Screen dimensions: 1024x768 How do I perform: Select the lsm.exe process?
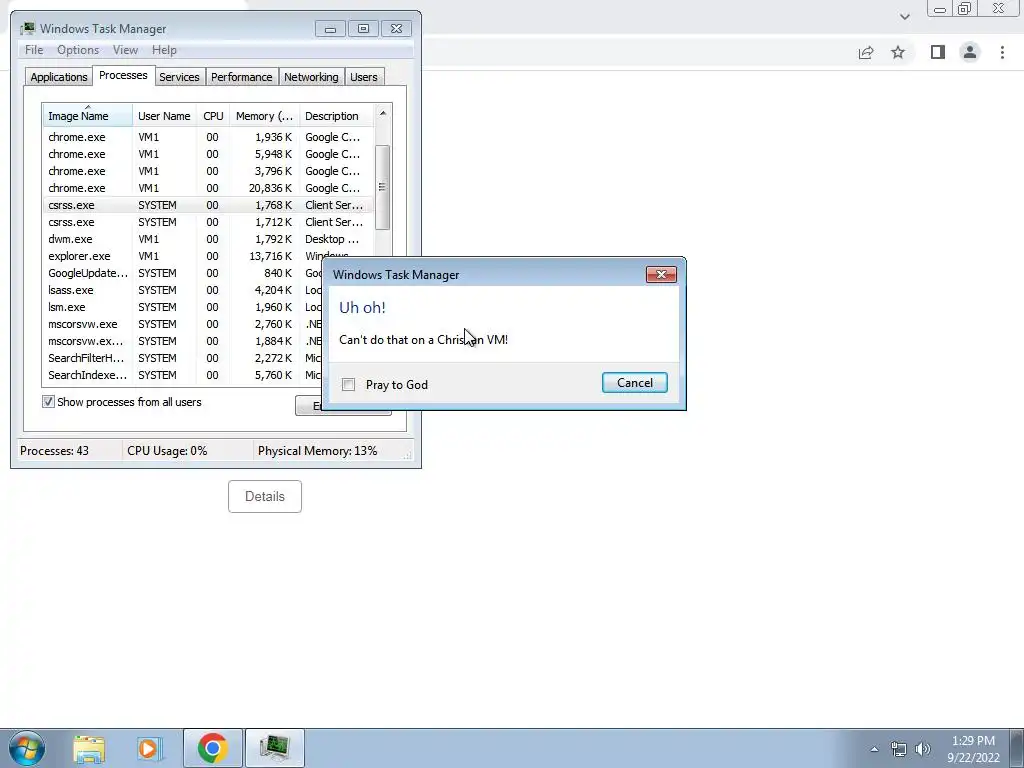pos(183,307)
